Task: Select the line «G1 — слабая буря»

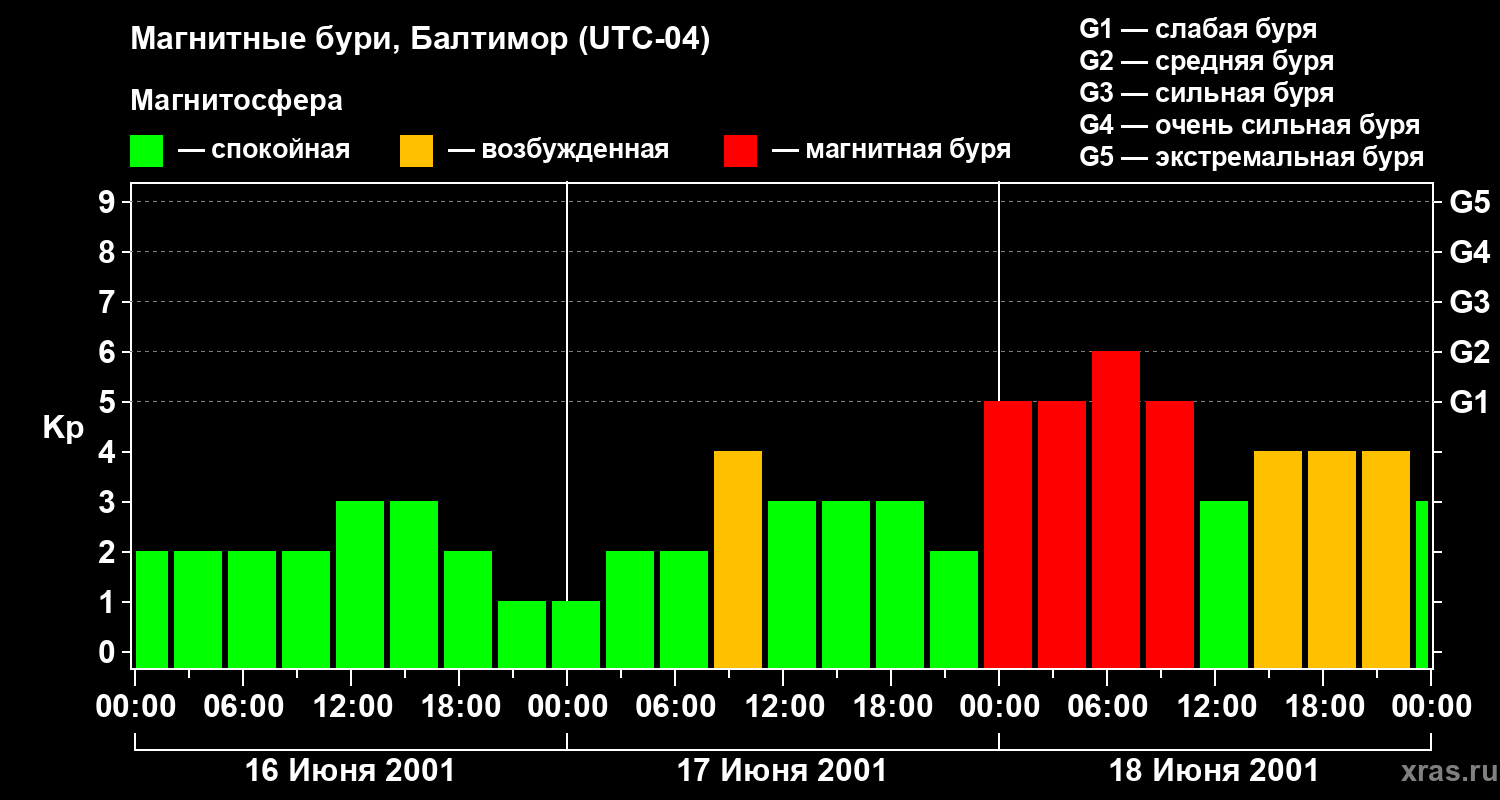Action: pos(1198,29)
